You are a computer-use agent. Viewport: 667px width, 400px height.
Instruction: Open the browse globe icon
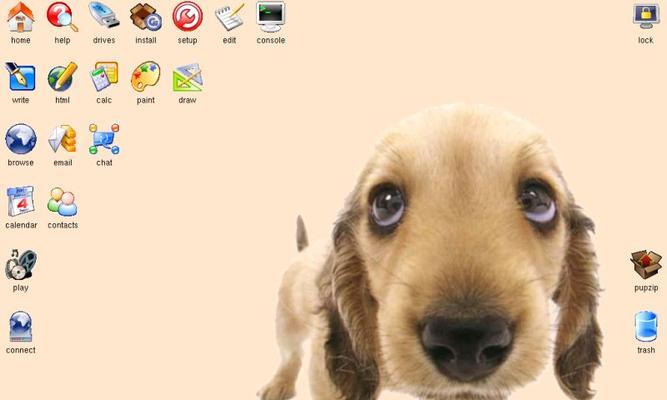[x=20, y=139]
